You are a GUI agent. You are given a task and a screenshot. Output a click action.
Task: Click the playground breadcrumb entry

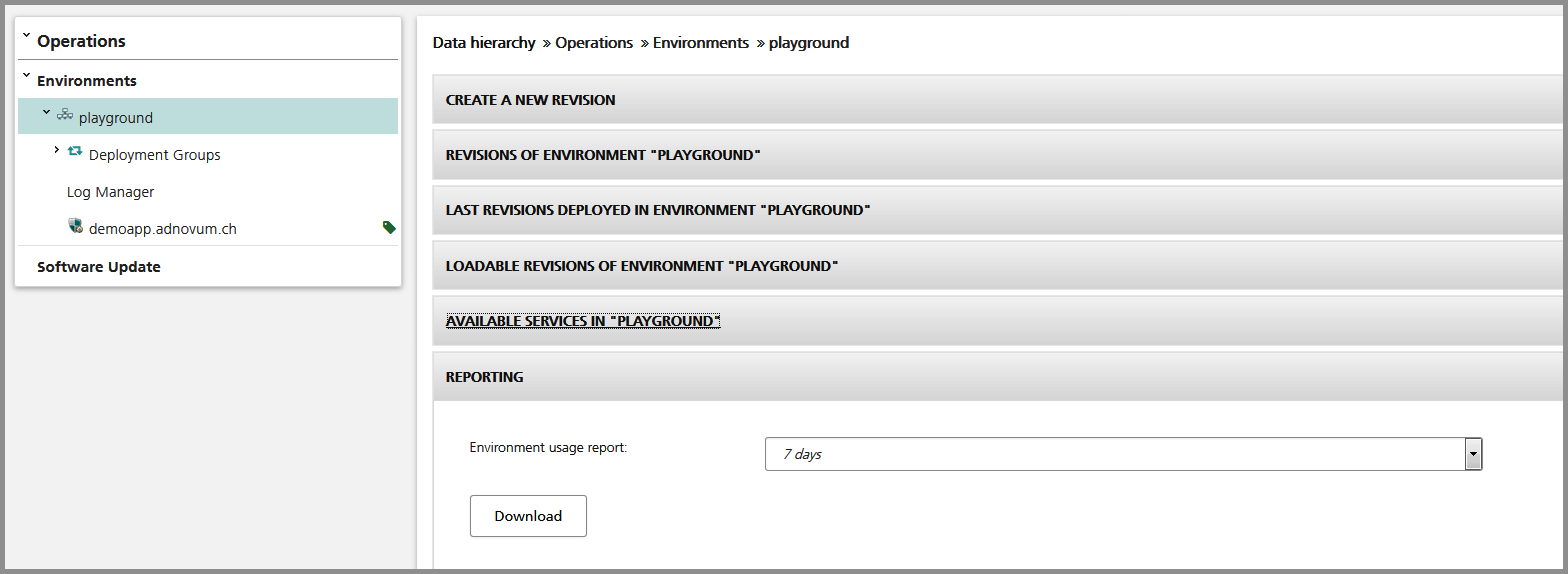click(809, 43)
